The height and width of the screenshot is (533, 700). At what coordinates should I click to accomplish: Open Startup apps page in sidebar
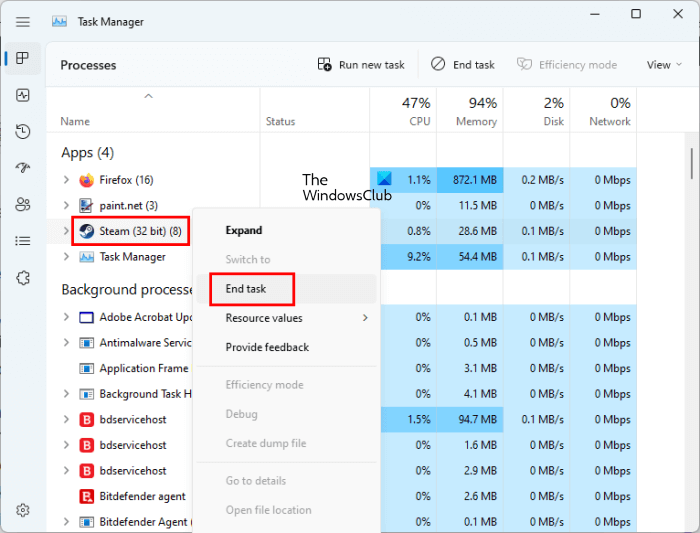(23, 168)
